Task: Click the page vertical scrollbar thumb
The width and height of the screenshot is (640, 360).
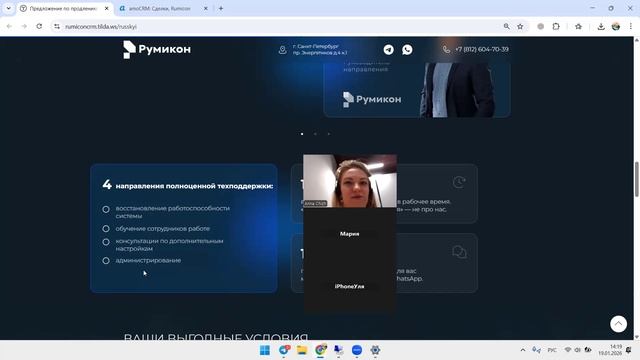Action: click(636, 179)
